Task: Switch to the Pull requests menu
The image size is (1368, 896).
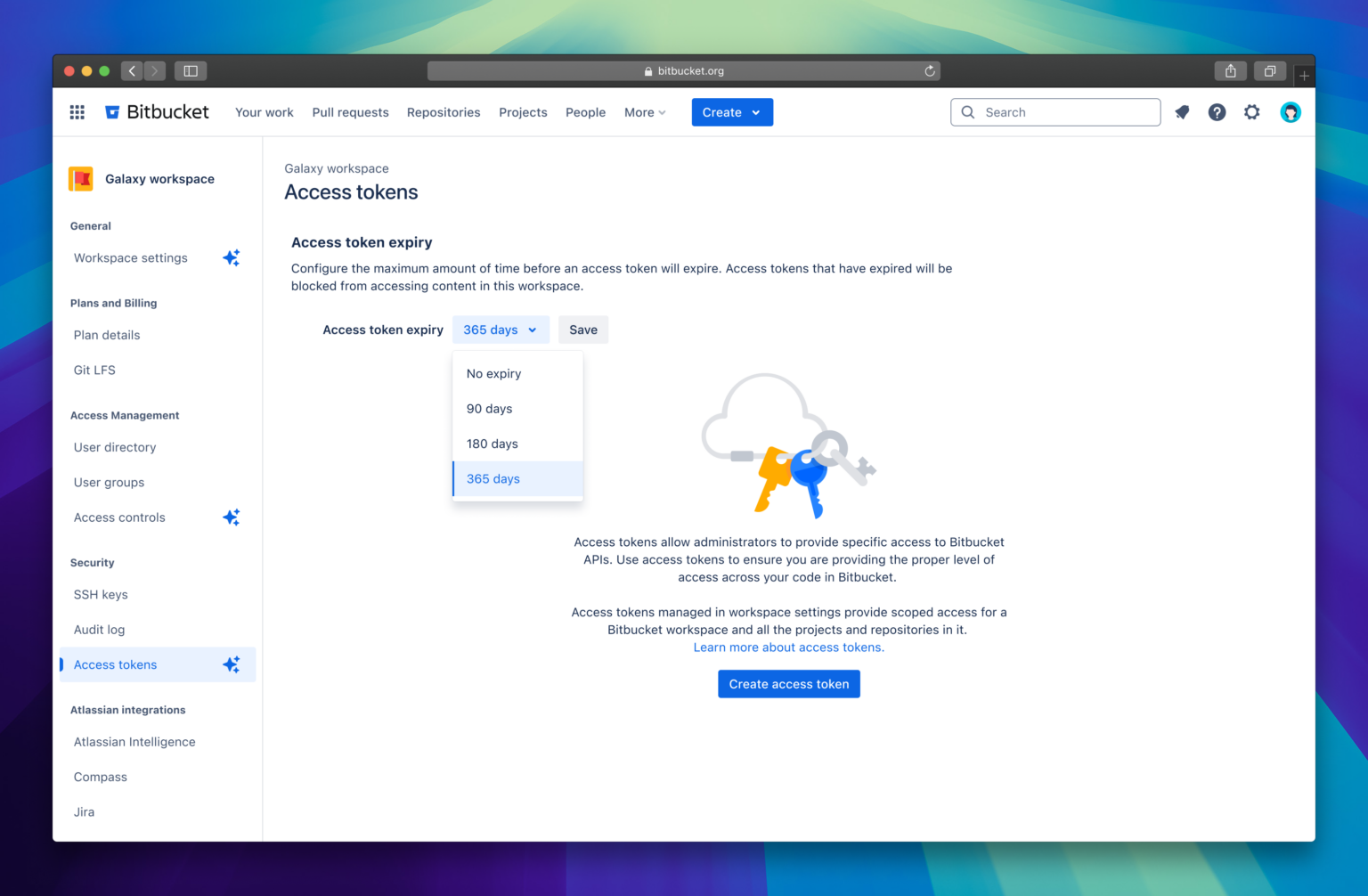Action: pyautogui.click(x=350, y=112)
